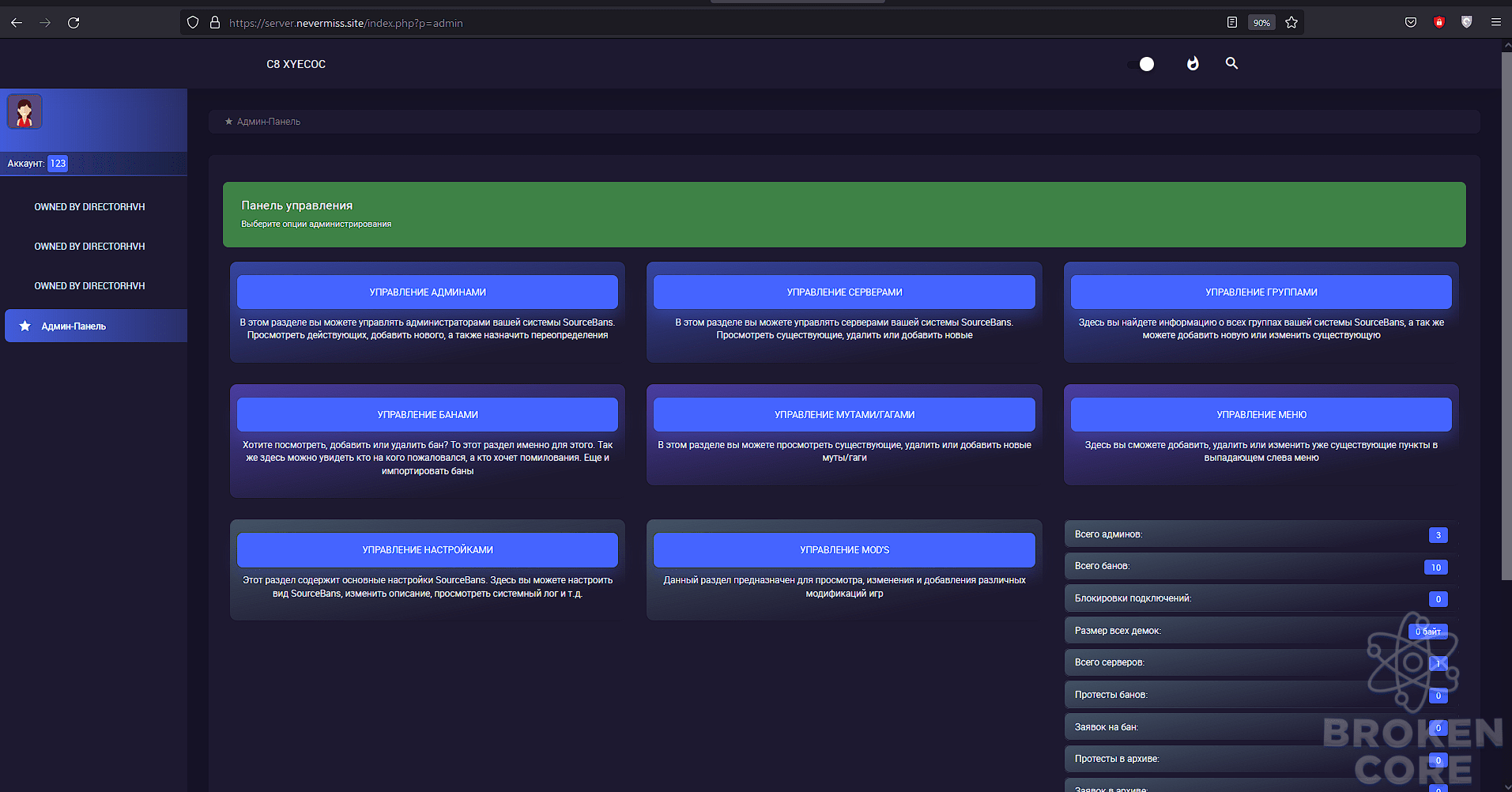Reset the 90% zoom level badge
The width and height of the screenshot is (1512, 792).
1261,23
